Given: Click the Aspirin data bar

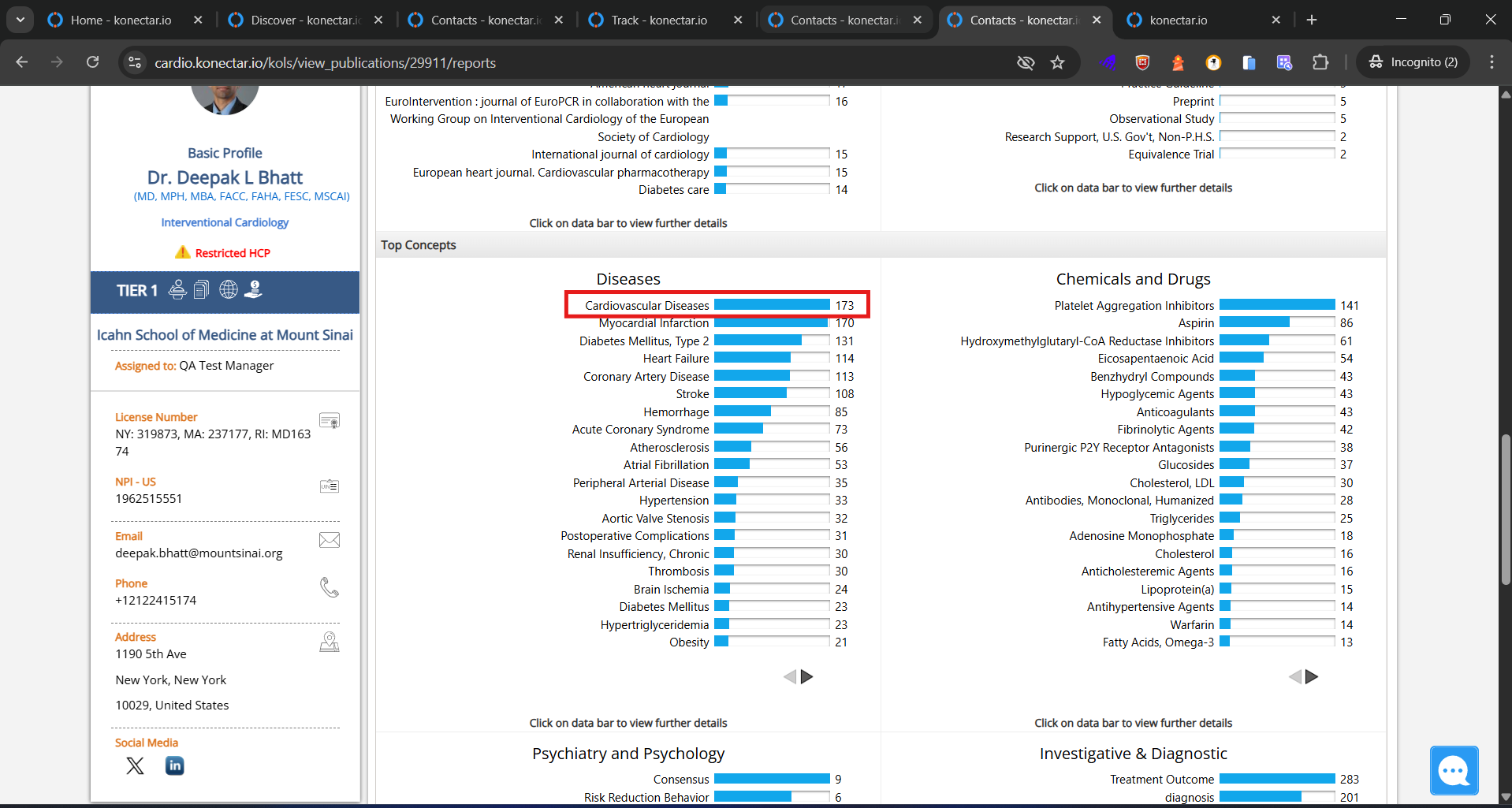Looking at the screenshot, I should click(1277, 323).
